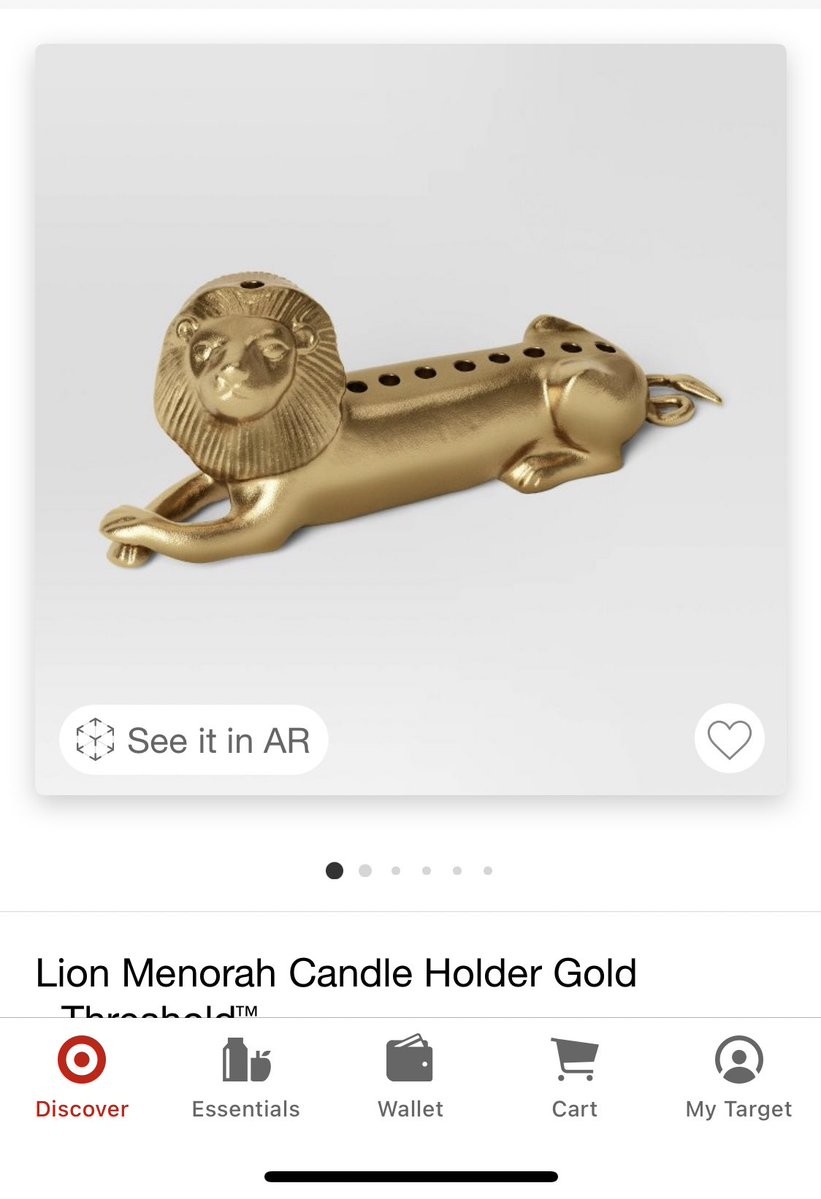Jump to the third image page dot

[396, 870]
